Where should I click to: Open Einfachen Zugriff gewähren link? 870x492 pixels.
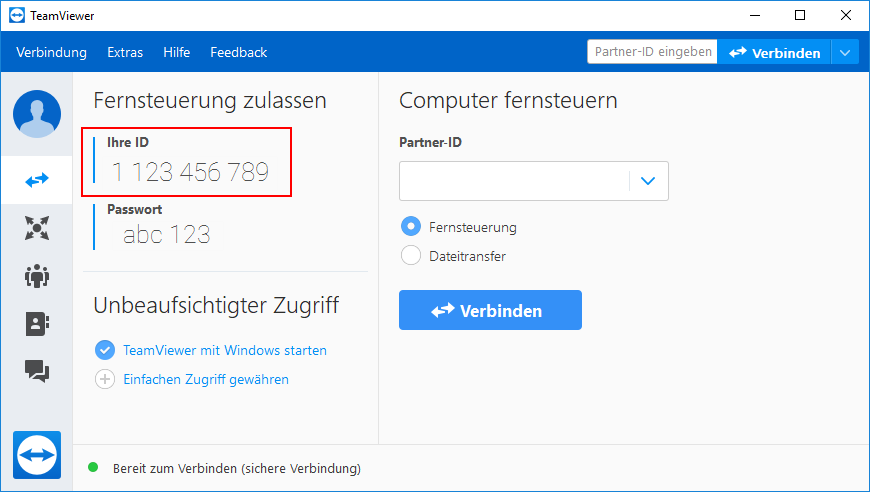pos(206,379)
